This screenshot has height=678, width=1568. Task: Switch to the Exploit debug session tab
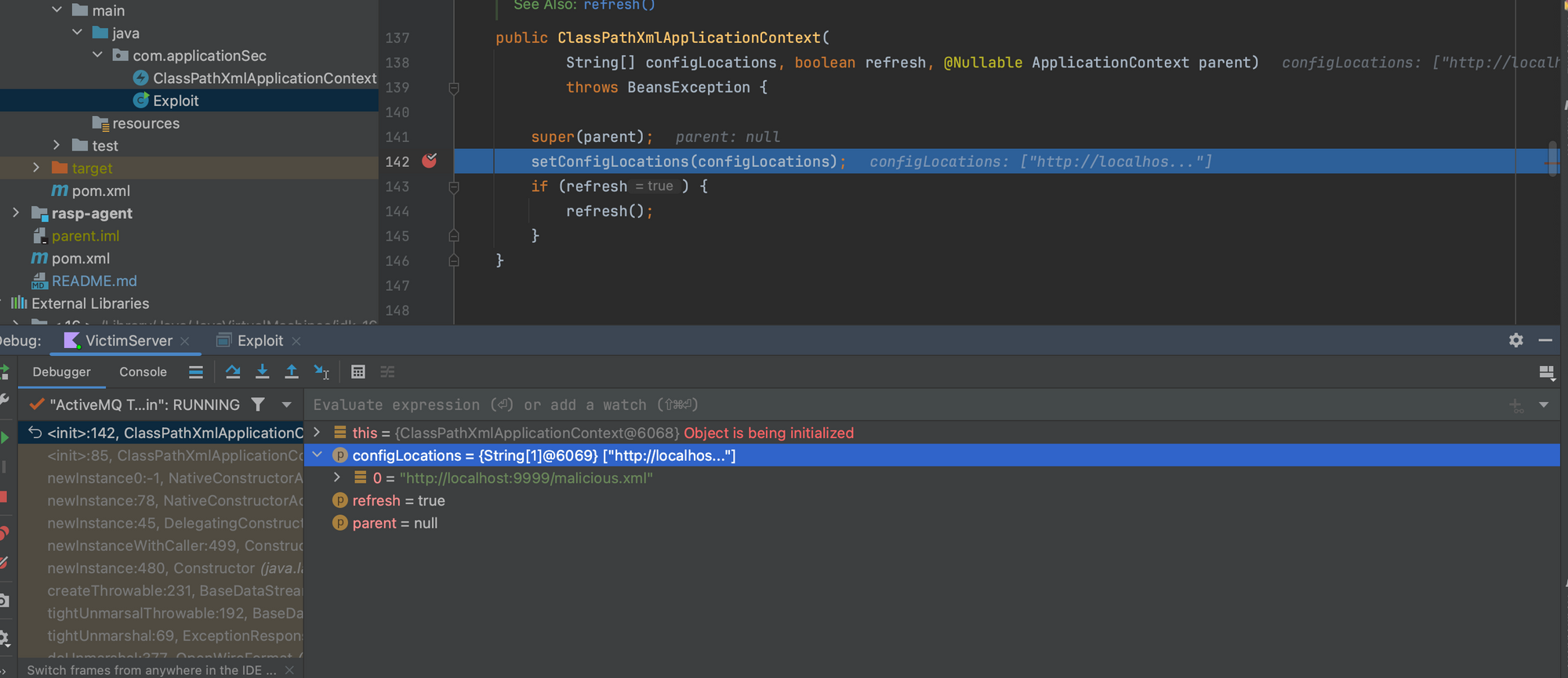[x=260, y=341]
